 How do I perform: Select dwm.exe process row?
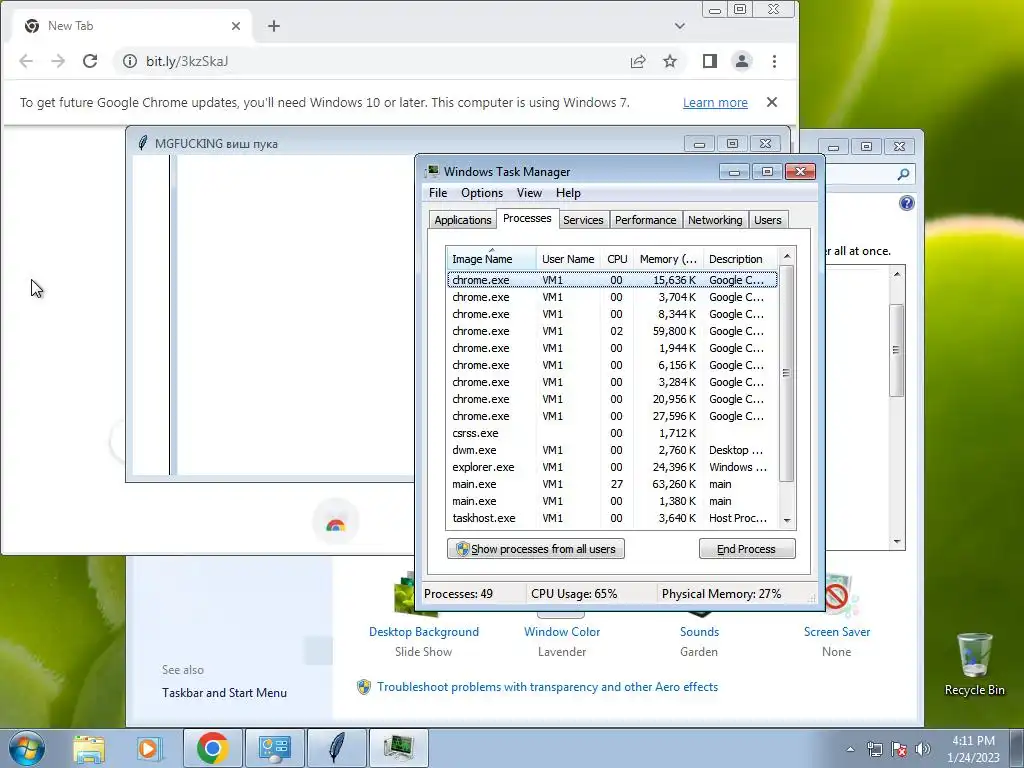tap(612, 450)
